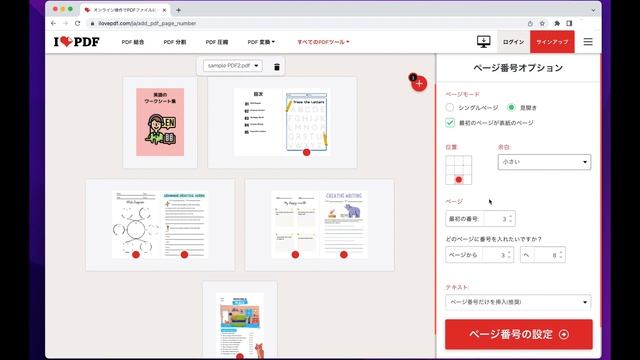
Task: Open the desktop app download icon
Action: click(484, 42)
